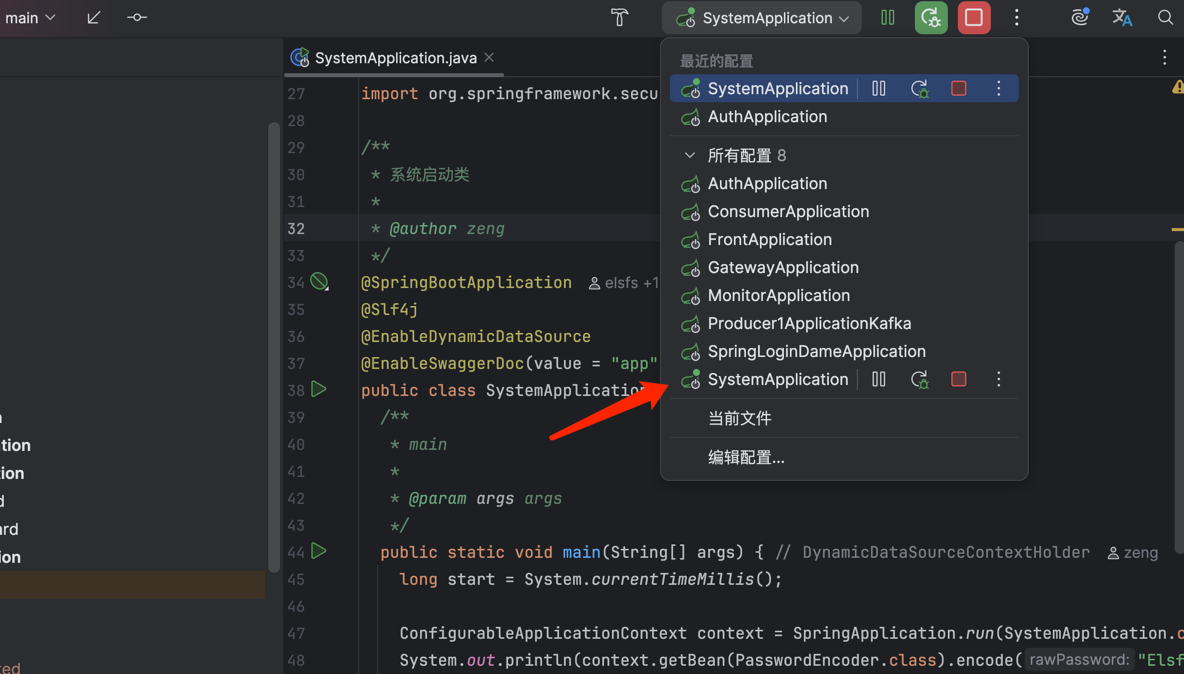Select MonitorApplication configuration

pyautogui.click(x=778, y=295)
